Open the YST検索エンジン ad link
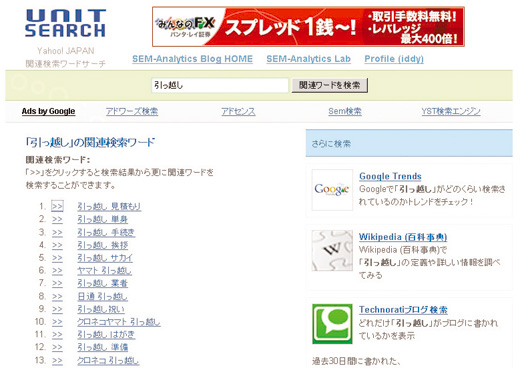Image resolution: width=520 pixels, height=368 pixels. [451, 111]
